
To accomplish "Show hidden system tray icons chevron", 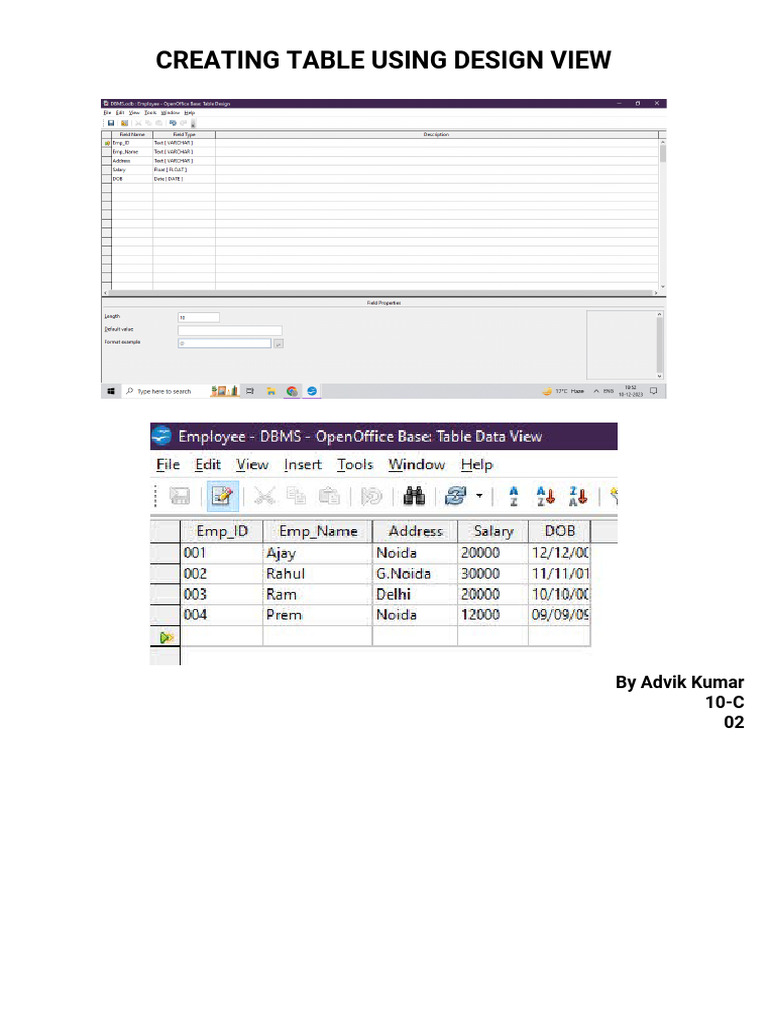I will click(596, 391).
